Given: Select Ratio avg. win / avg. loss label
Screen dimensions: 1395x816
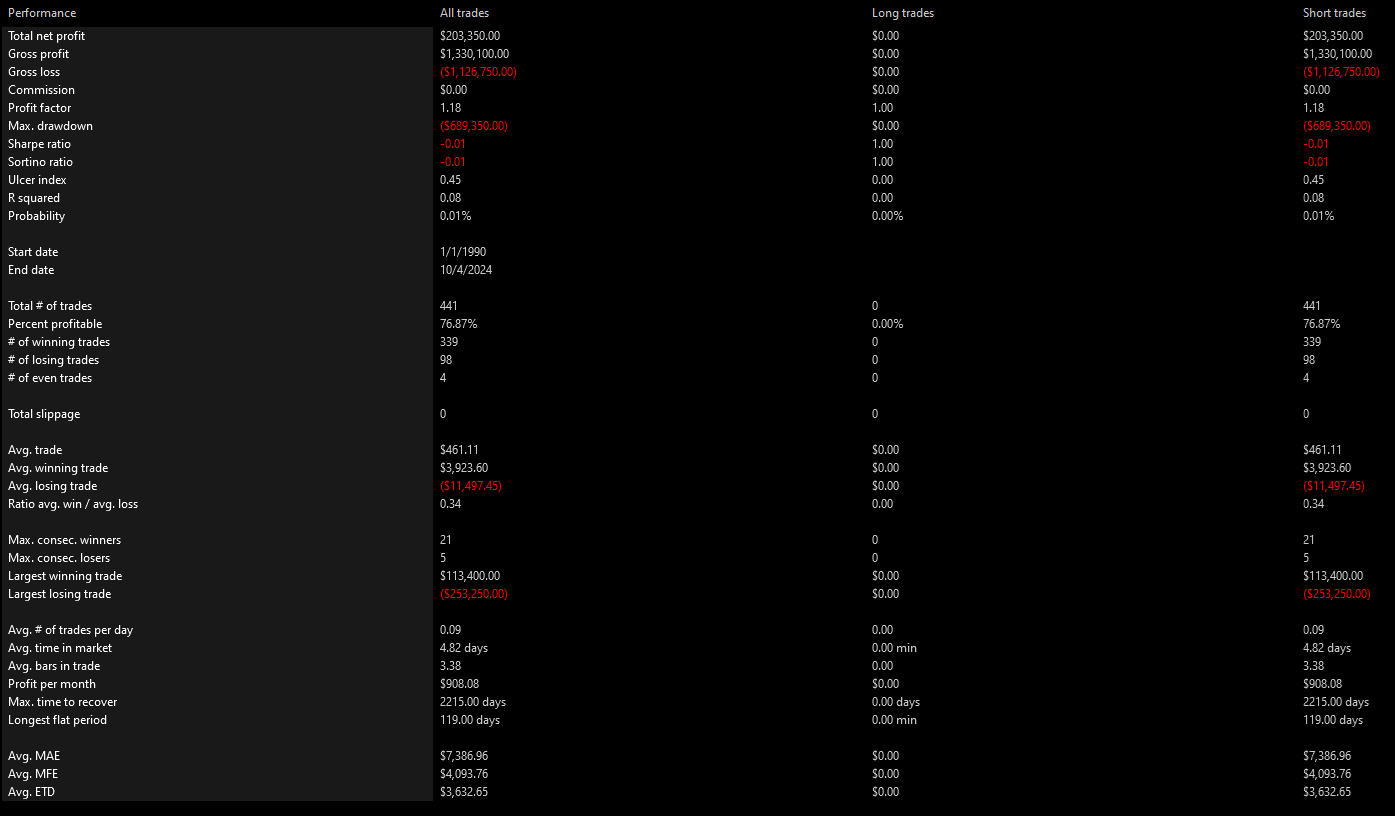Looking at the screenshot, I should [x=73, y=504].
